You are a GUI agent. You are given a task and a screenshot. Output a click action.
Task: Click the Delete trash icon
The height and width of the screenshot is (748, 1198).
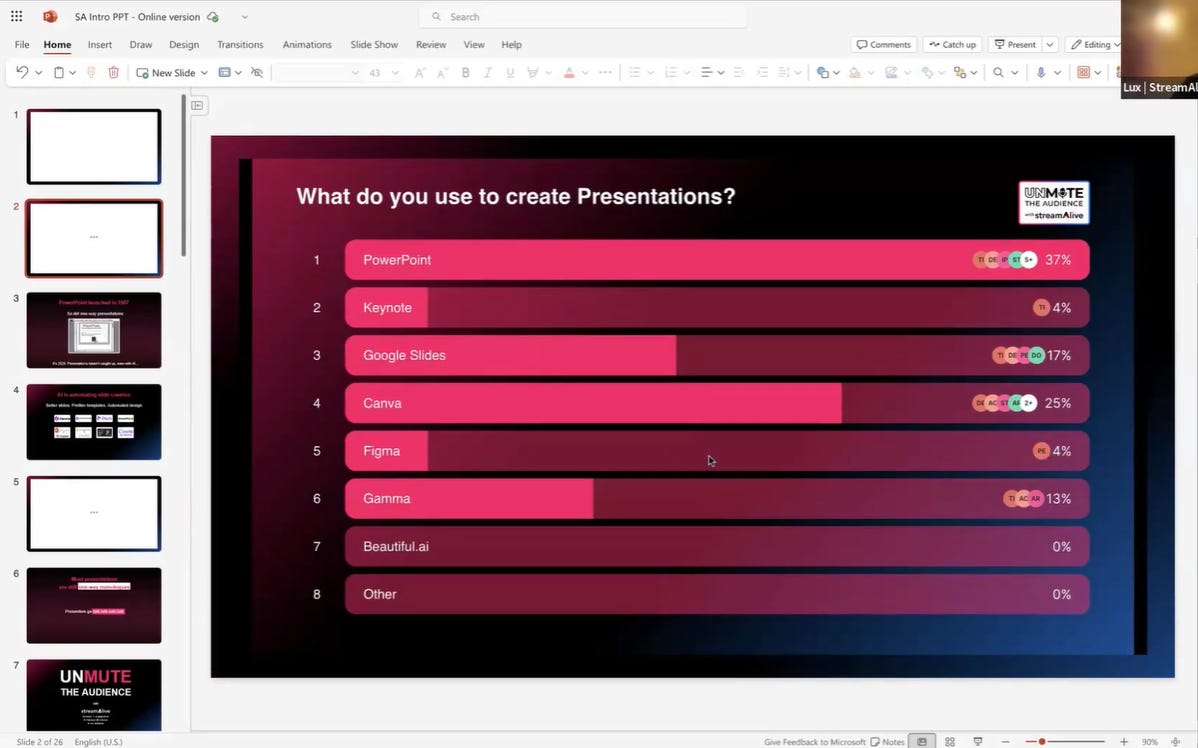click(x=113, y=73)
